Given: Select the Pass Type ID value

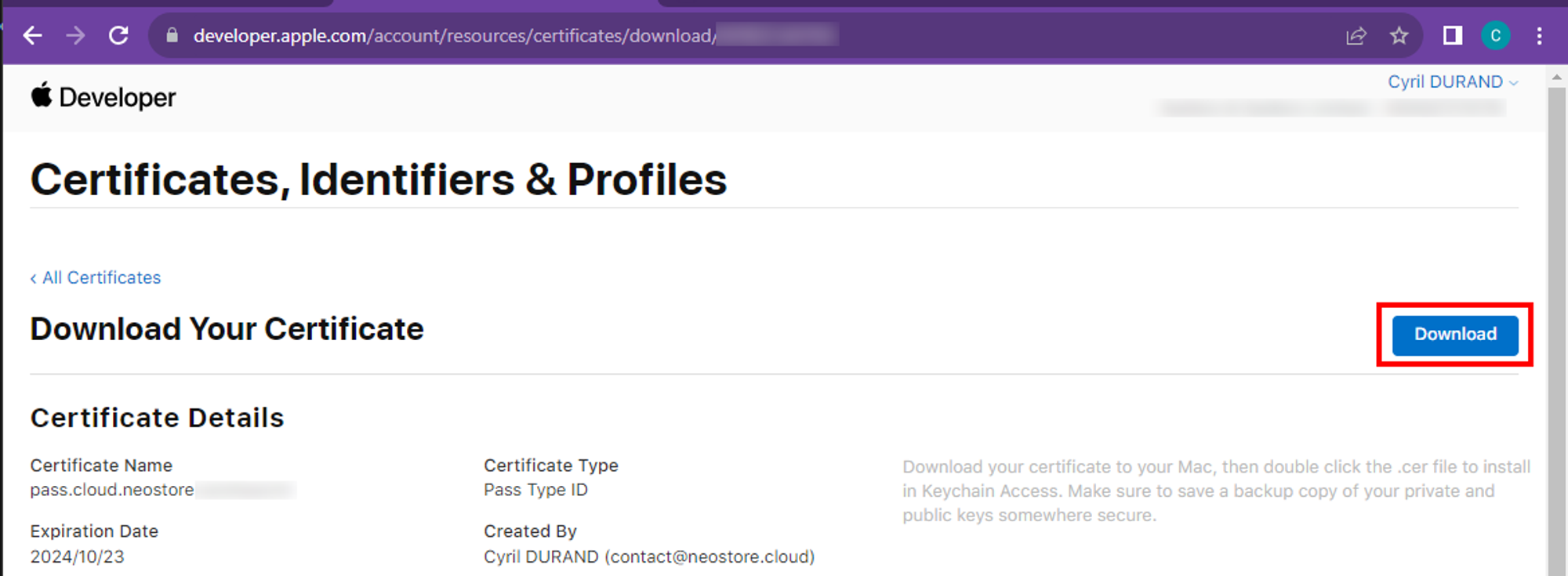Looking at the screenshot, I should coord(535,490).
